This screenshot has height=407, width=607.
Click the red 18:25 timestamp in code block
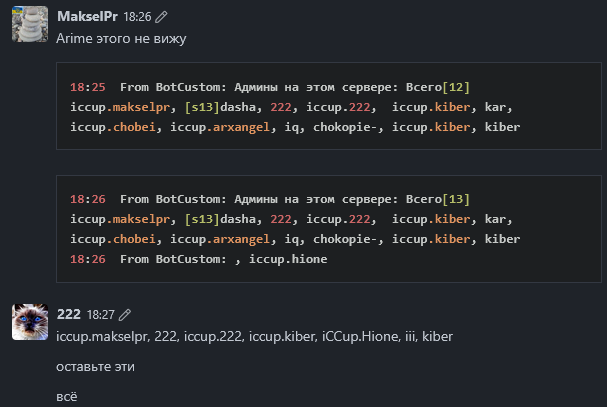pyautogui.click(x=87, y=87)
